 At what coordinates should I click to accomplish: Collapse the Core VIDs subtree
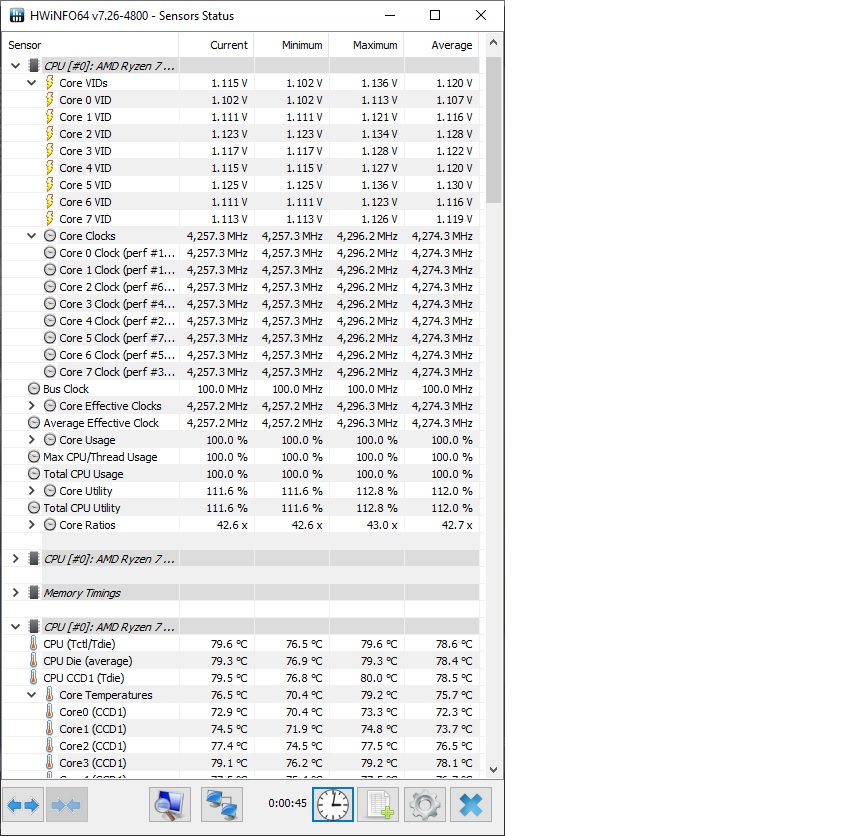tap(31, 83)
